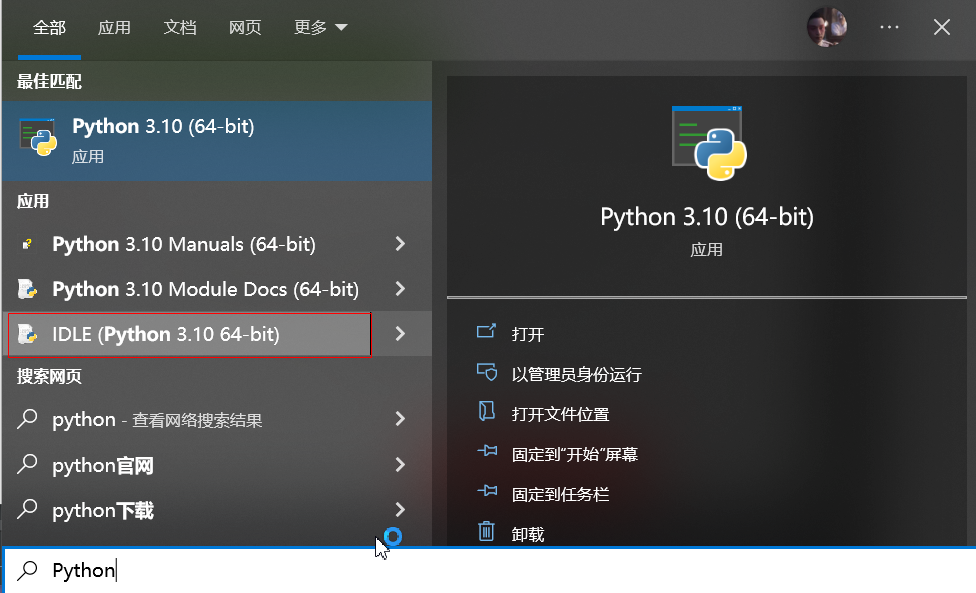
Task: Expand python官网 suggestion chevron
Action: coord(400,464)
